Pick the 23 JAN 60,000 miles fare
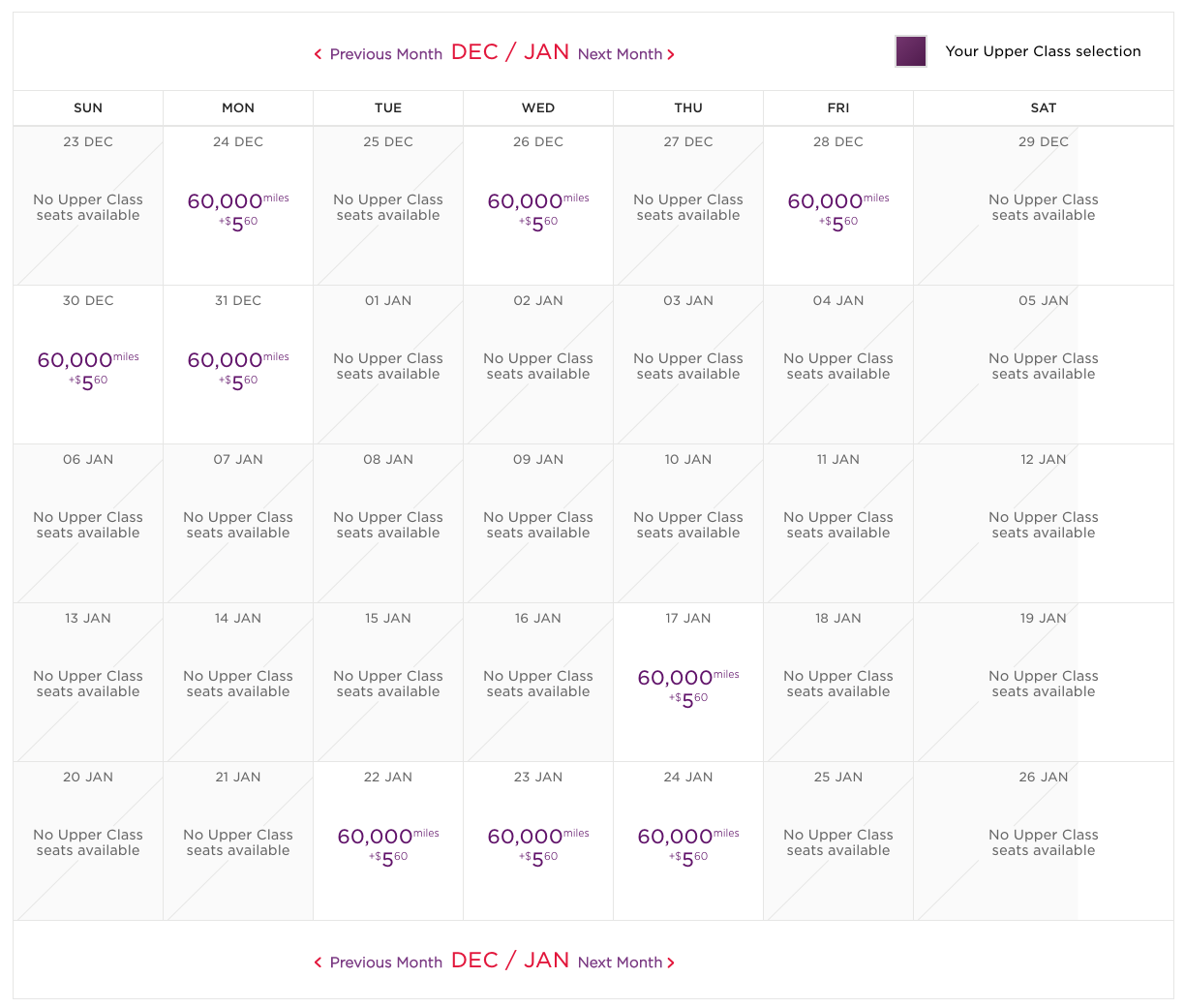This screenshot has width=1185, height=1008. 538,844
